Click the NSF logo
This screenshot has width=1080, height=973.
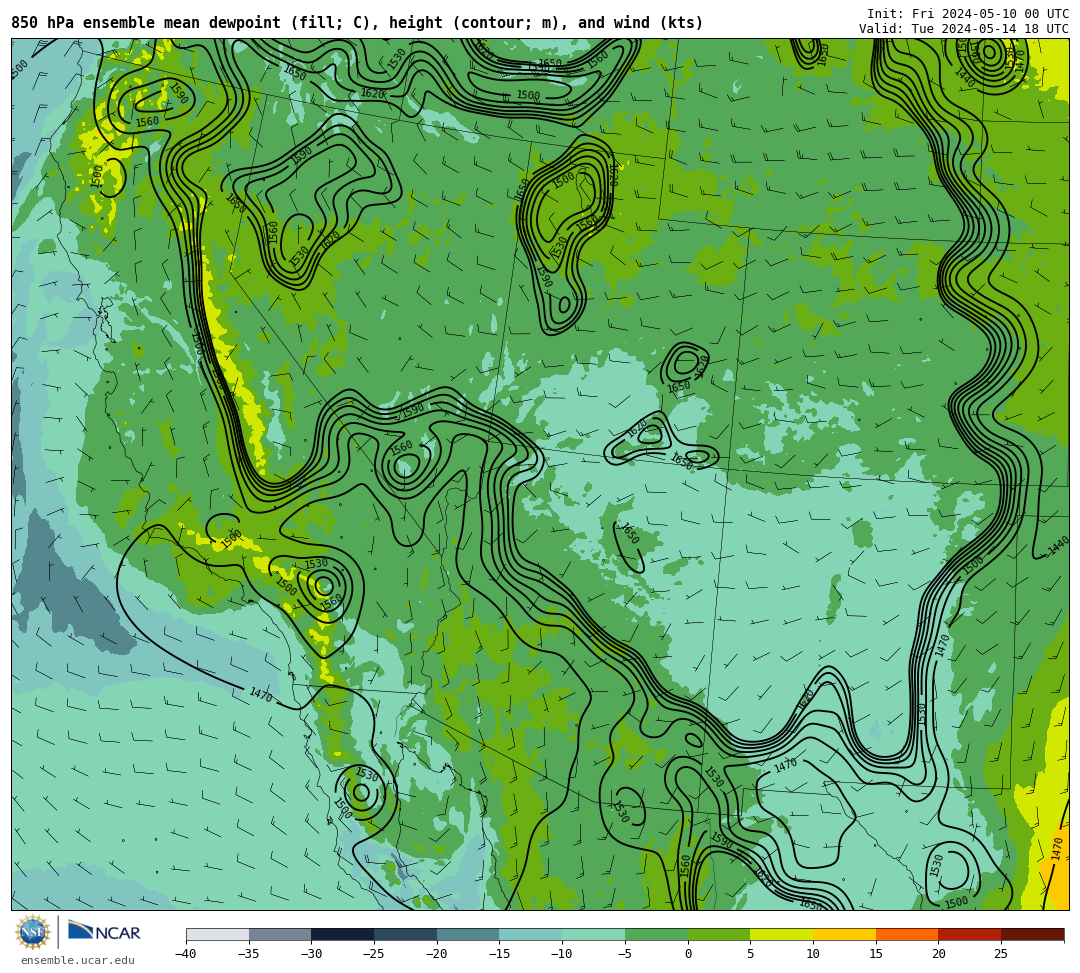click(32, 932)
